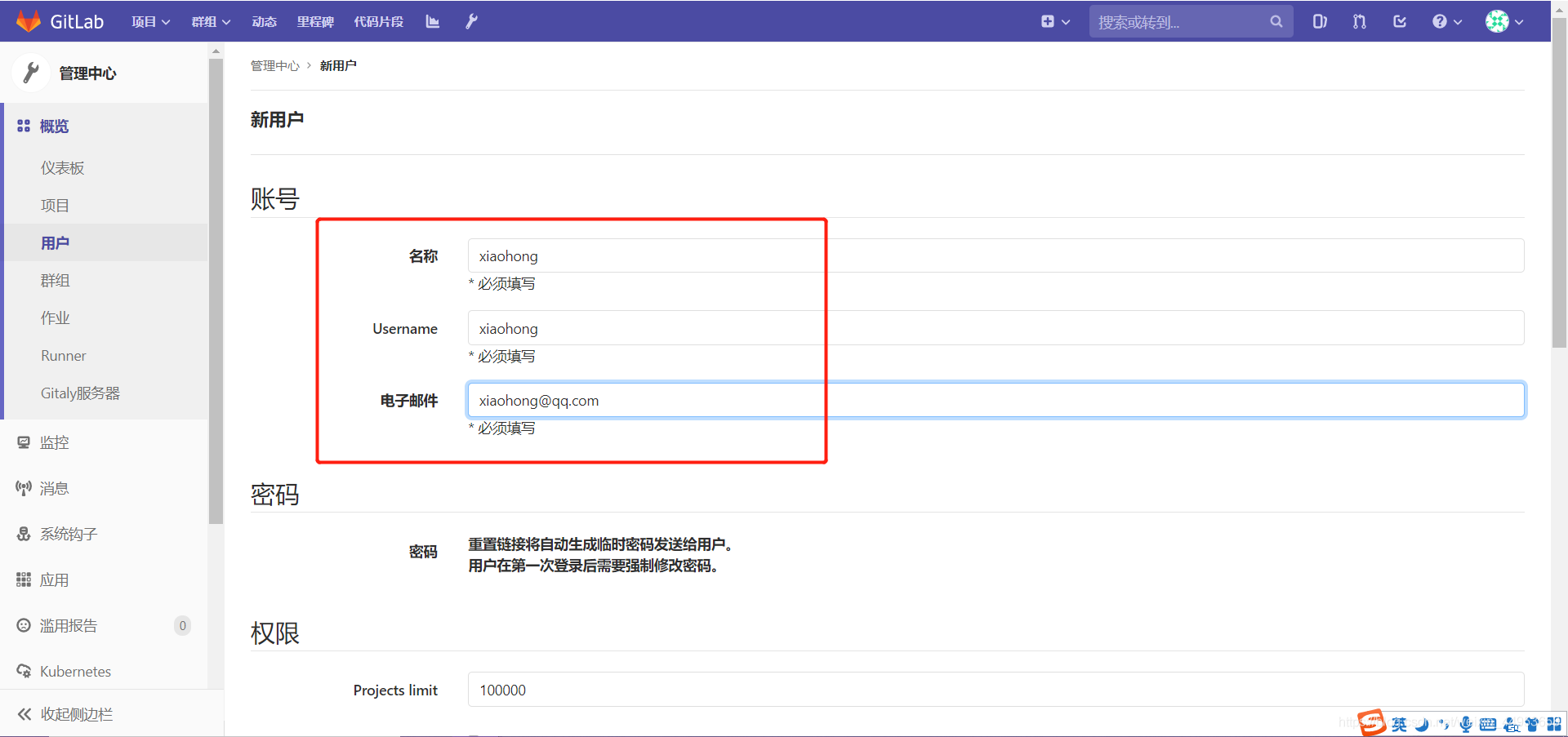Screen dimensions: 1568x737
Task: Select 作业 in the sidebar
Action: point(55,318)
